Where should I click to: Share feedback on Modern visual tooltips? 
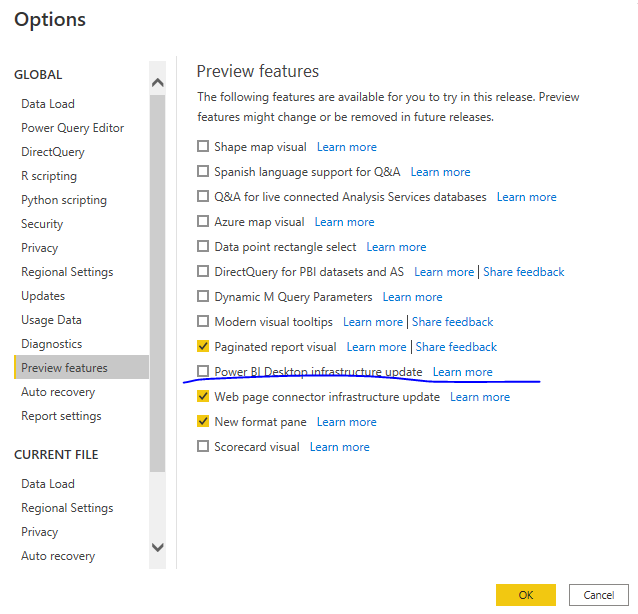(452, 322)
